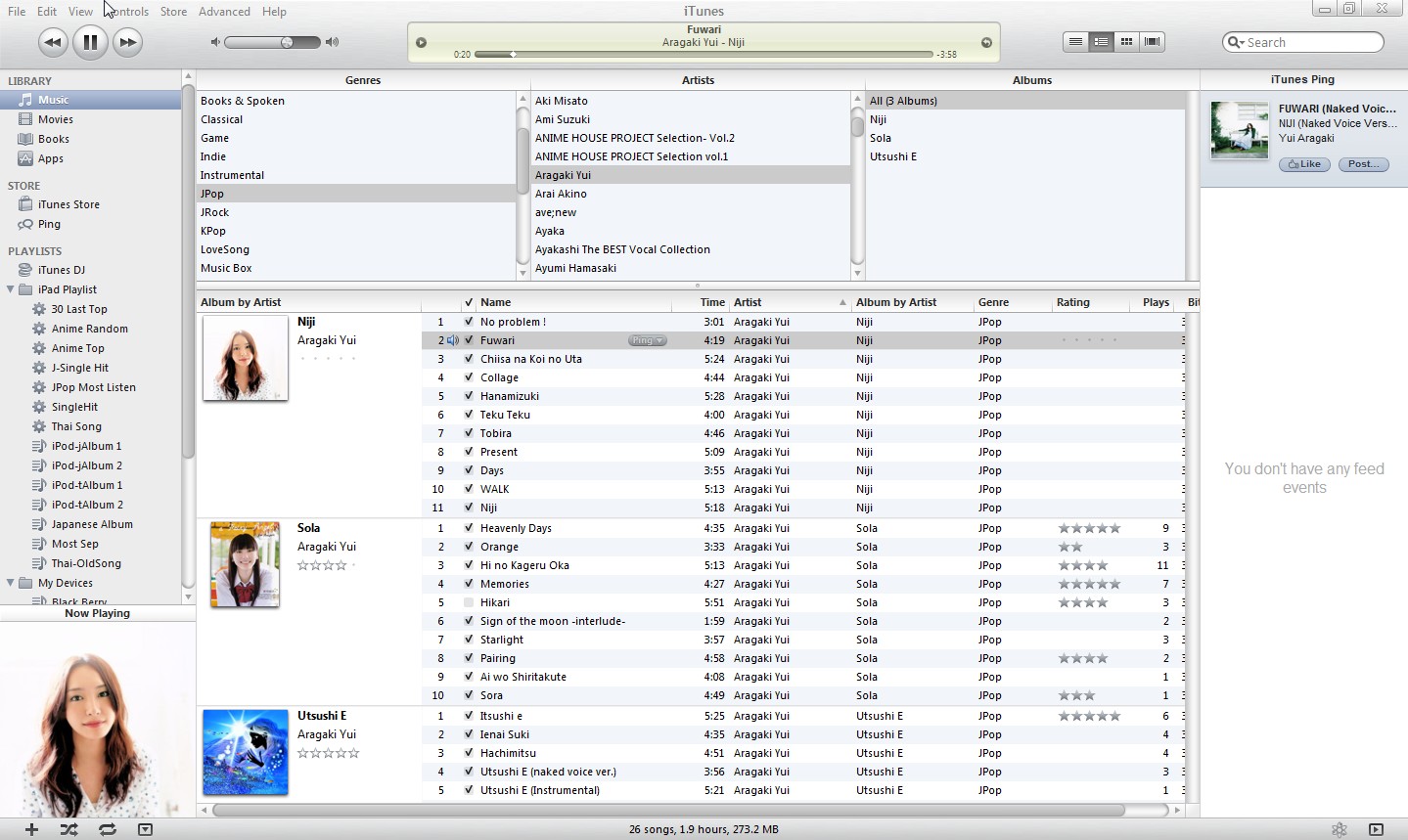Sort songs by the Time column

click(701, 302)
